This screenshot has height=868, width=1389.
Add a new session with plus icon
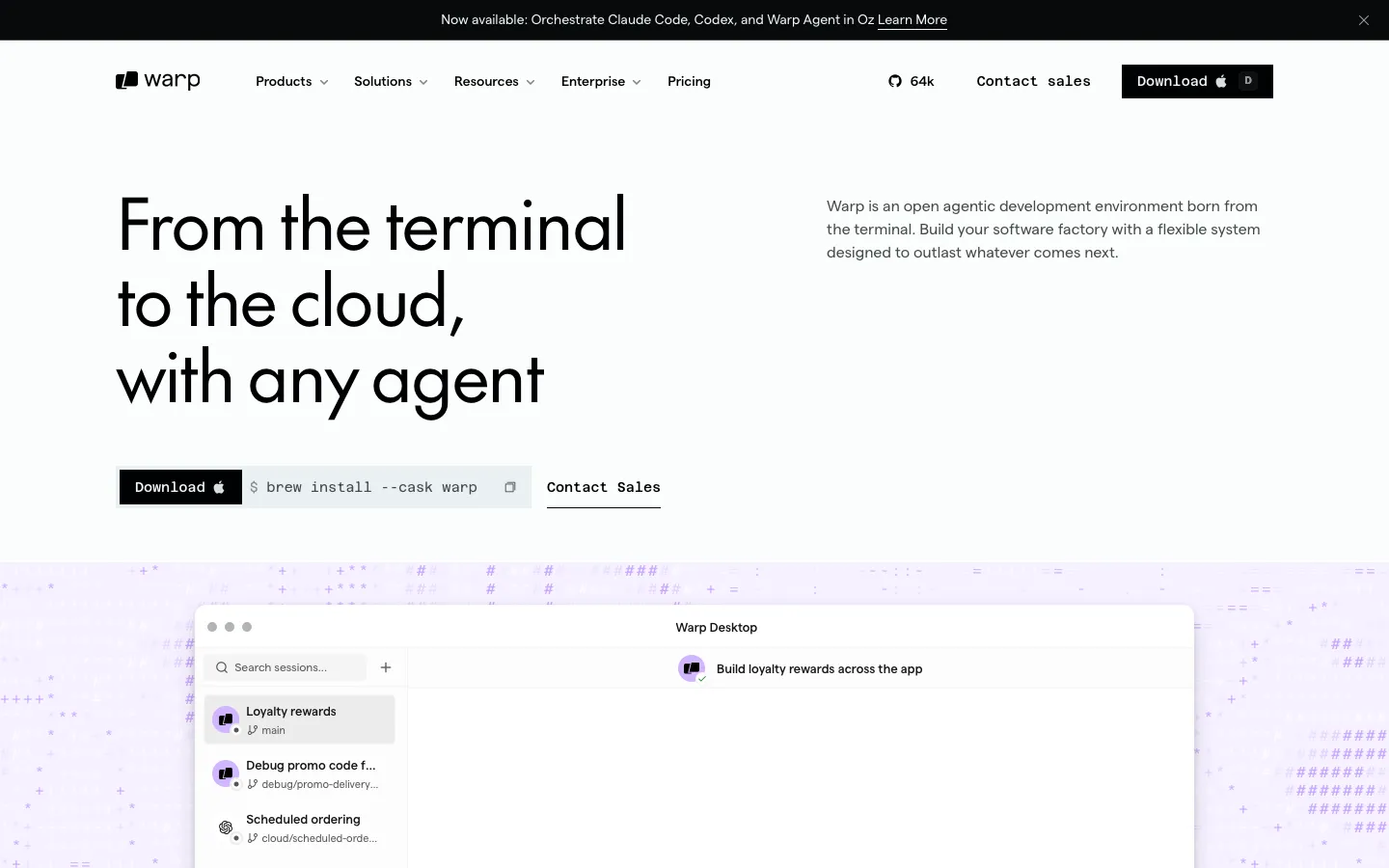386,667
